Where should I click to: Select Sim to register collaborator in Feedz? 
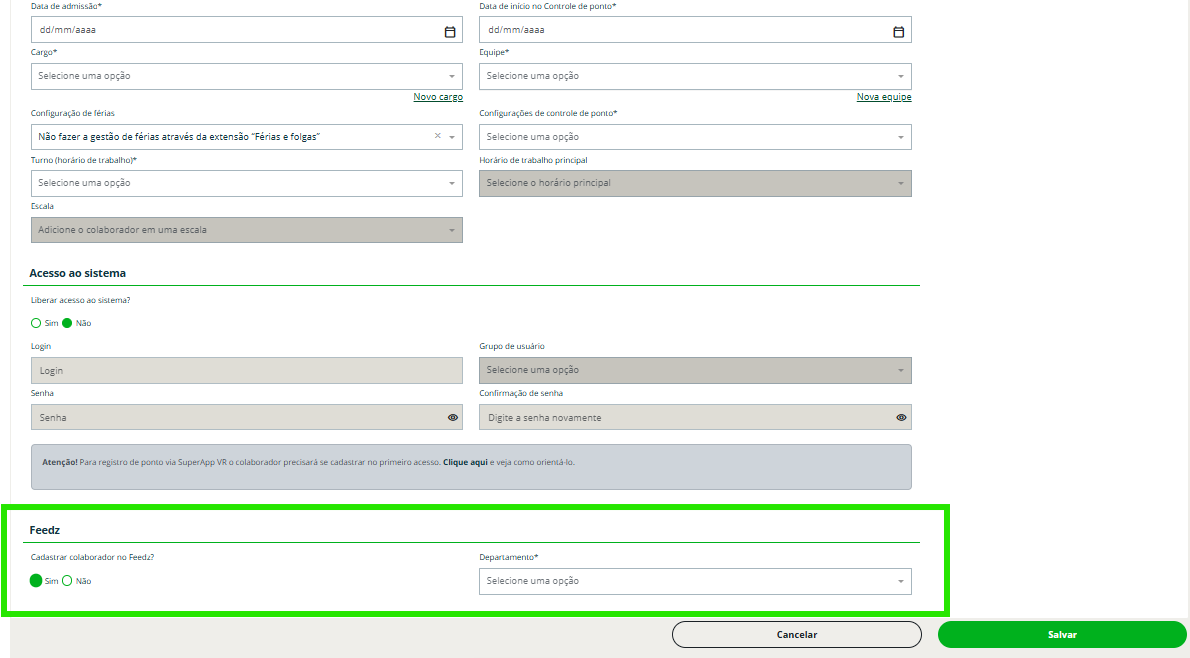point(37,581)
